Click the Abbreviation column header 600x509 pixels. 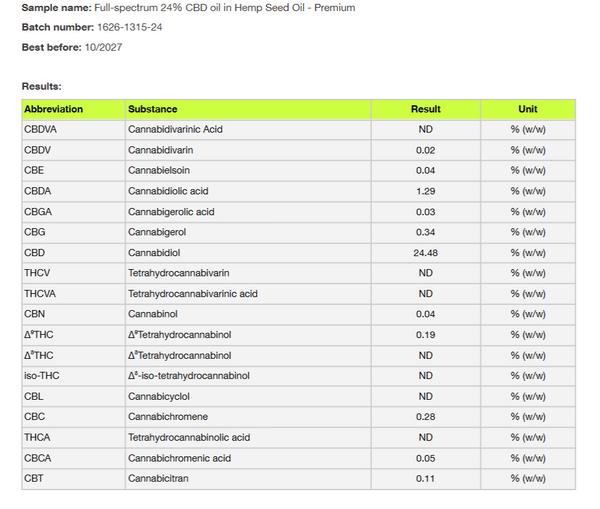click(53, 109)
